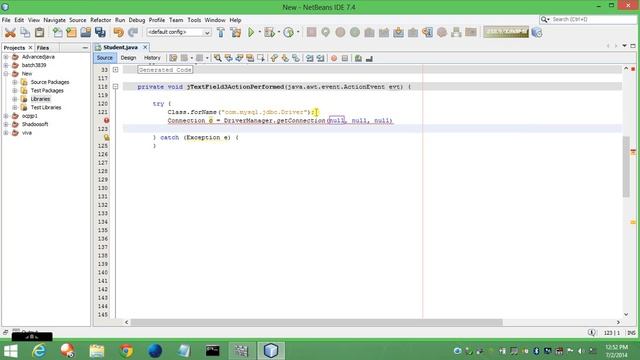
Task: Click the error marker on line 122
Action: pos(107,120)
